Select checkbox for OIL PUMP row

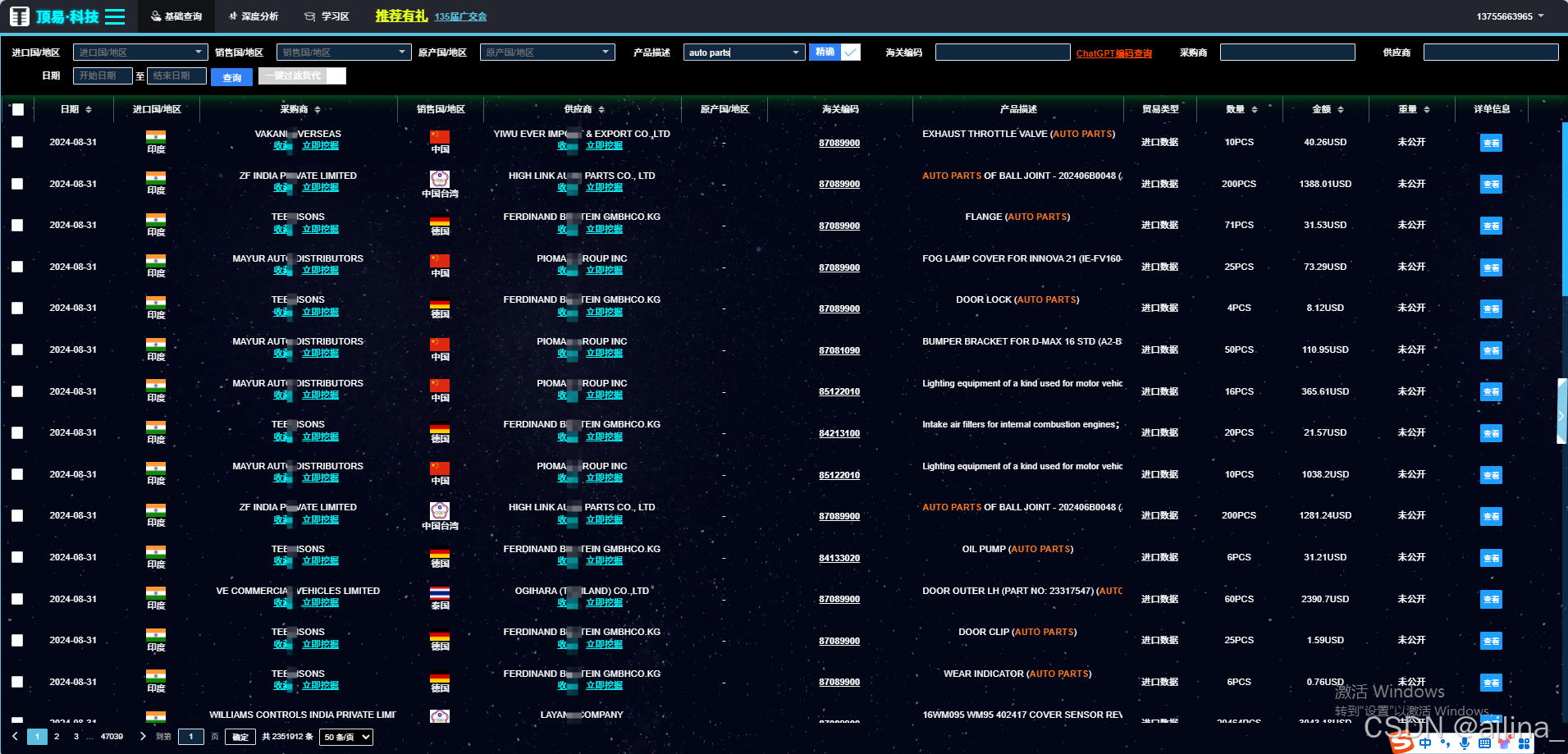tap(17, 557)
